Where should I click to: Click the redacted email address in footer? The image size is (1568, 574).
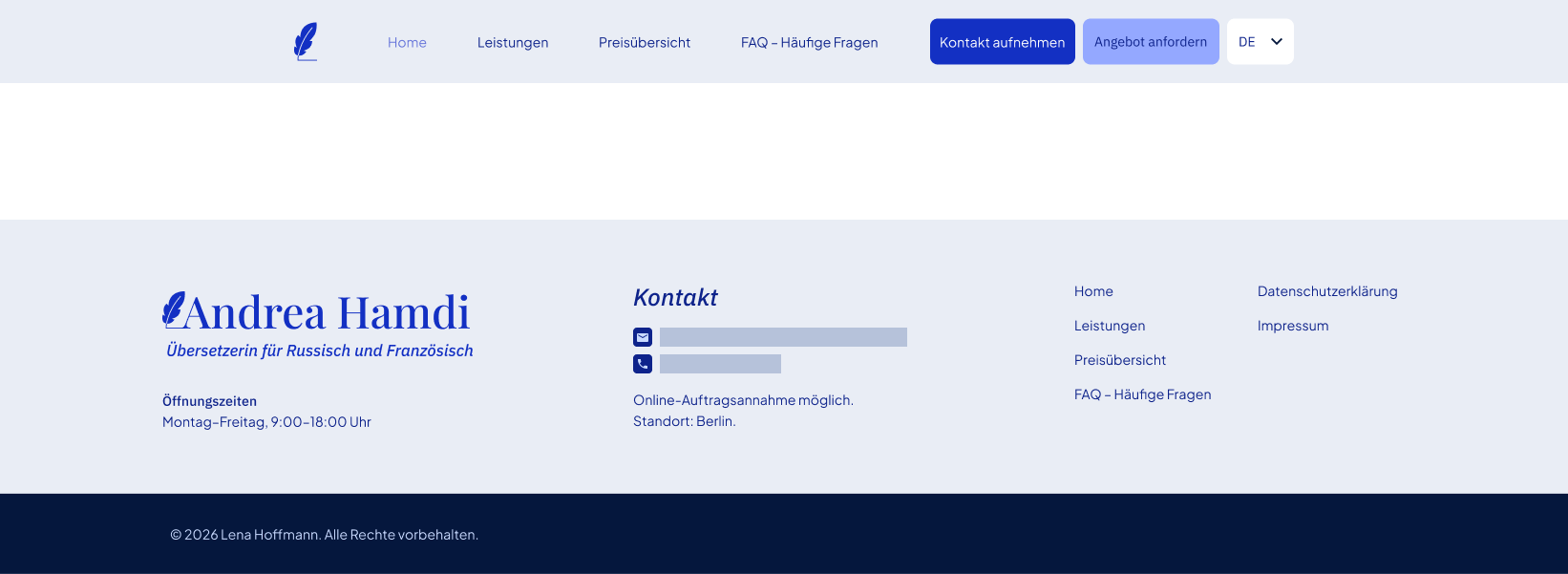pyautogui.click(x=783, y=337)
